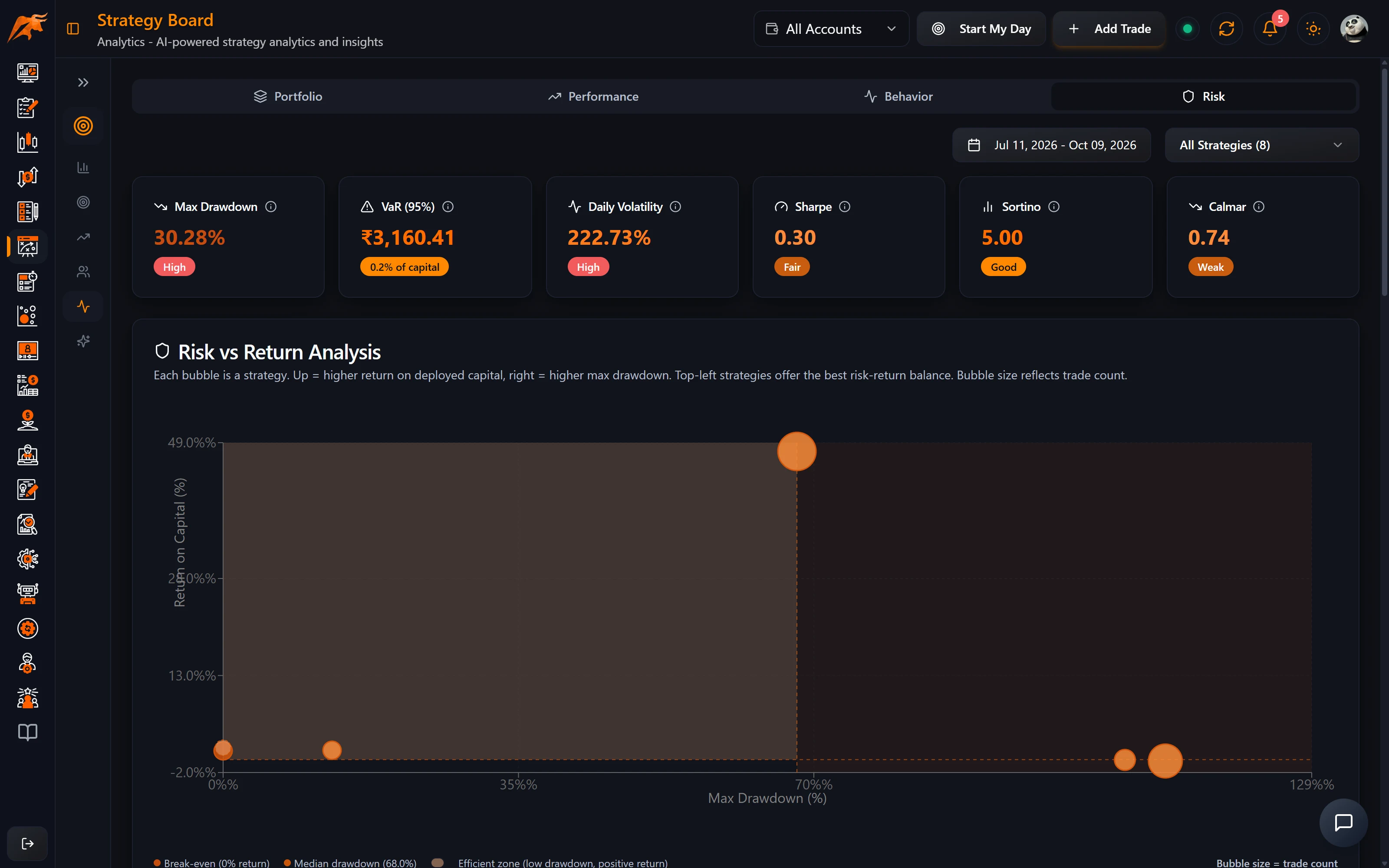Viewport: 1389px width, 868px height.
Task: Open the dashboard monitor-chart icon in sidebar
Action: (x=27, y=73)
